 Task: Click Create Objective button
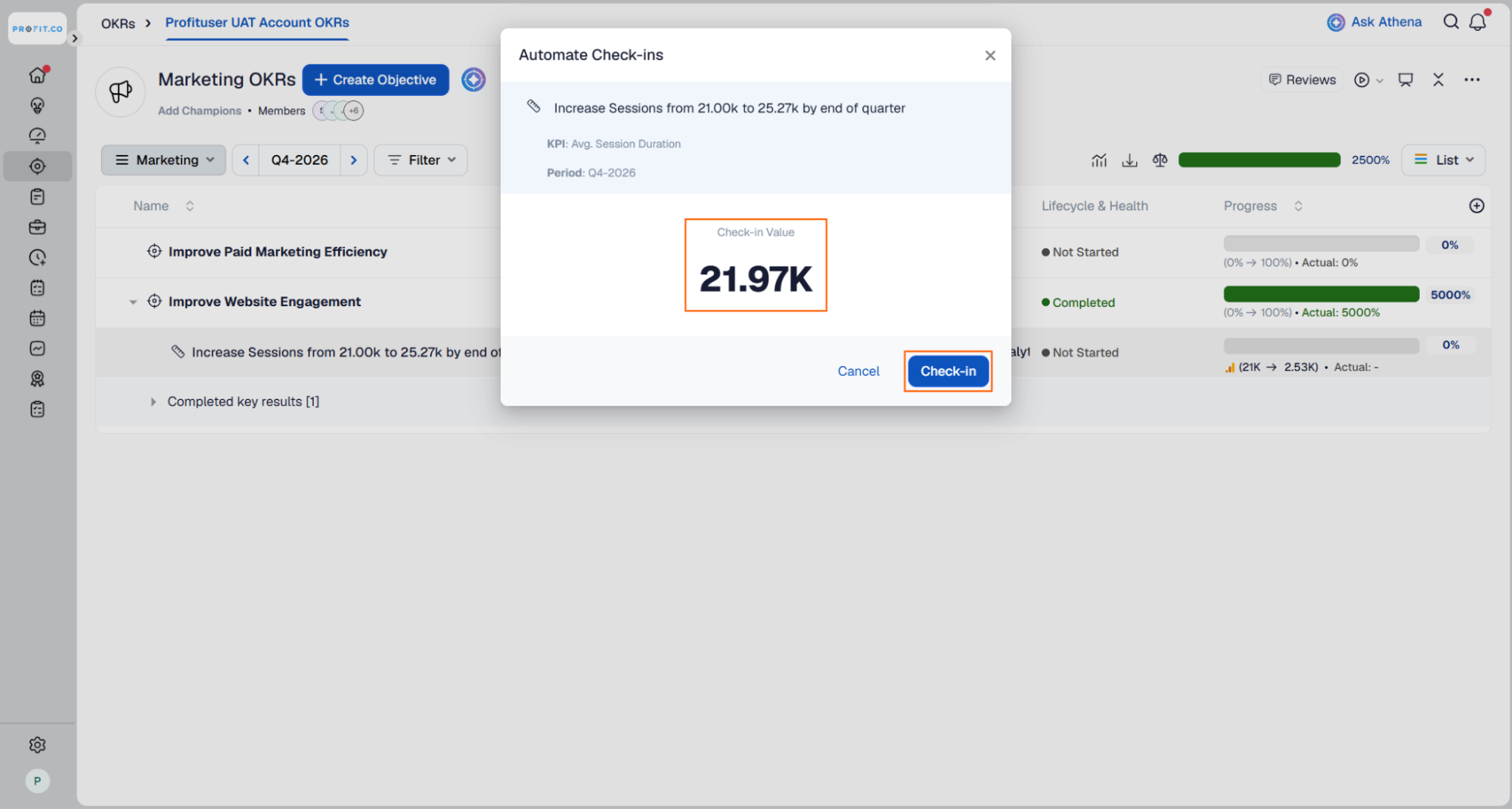click(x=375, y=80)
